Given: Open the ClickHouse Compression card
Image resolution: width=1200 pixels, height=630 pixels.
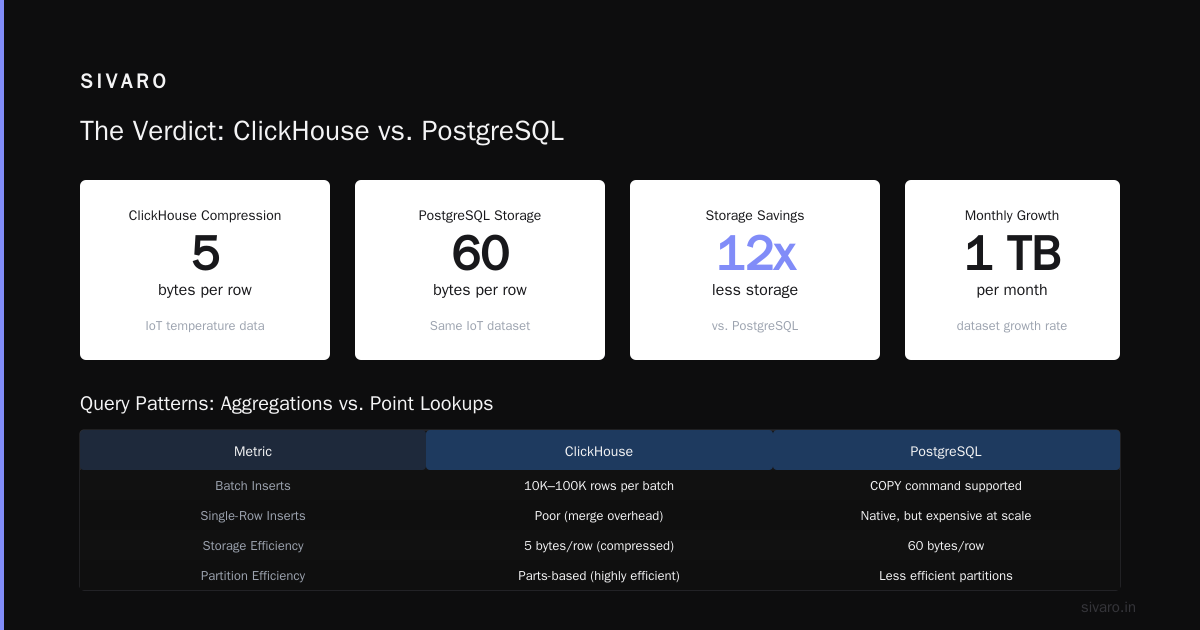Looking at the screenshot, I should 205,270.
